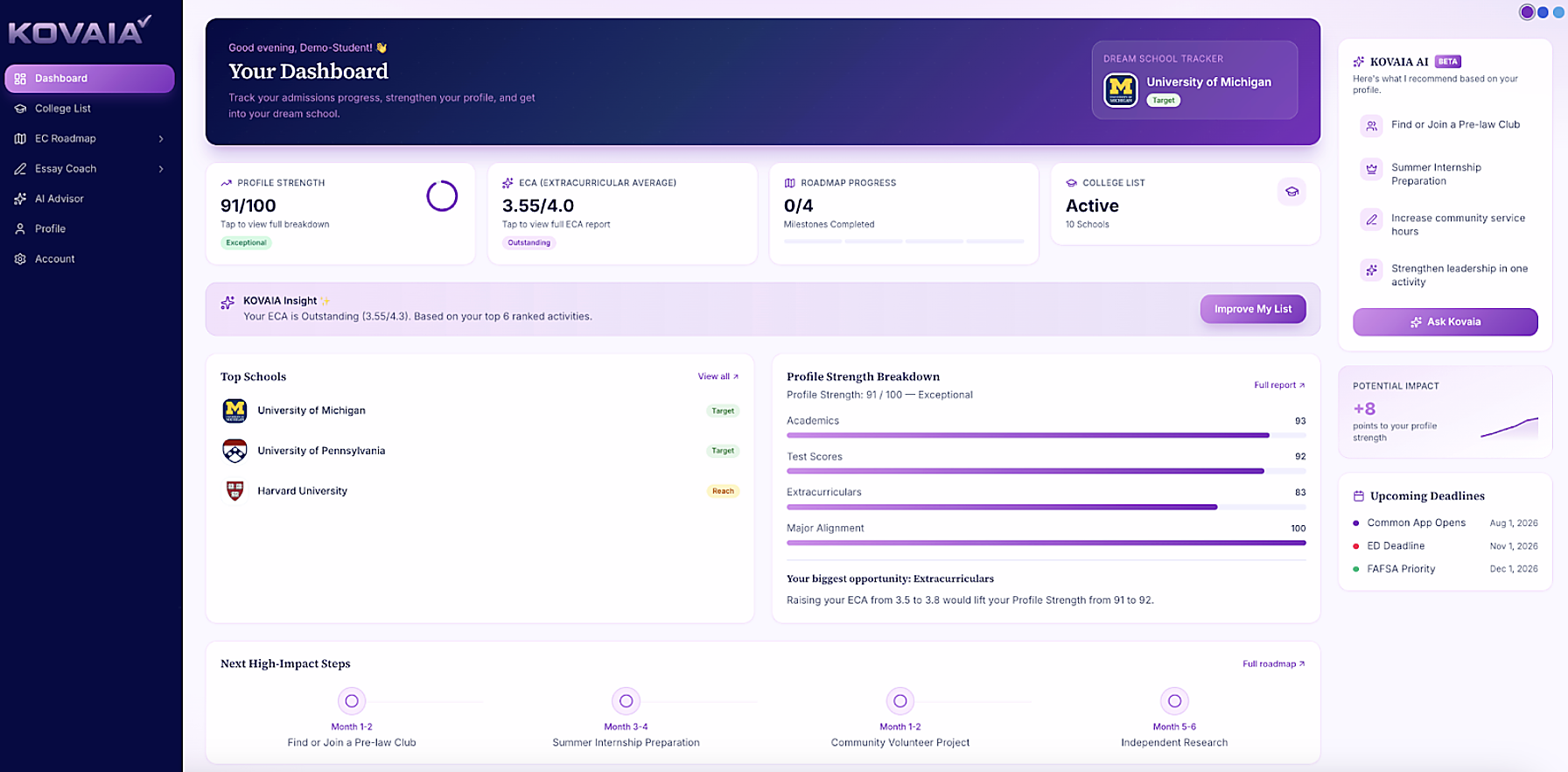
Task: Click the University of Pennsylvania crest icon
Action: point(234,451)
